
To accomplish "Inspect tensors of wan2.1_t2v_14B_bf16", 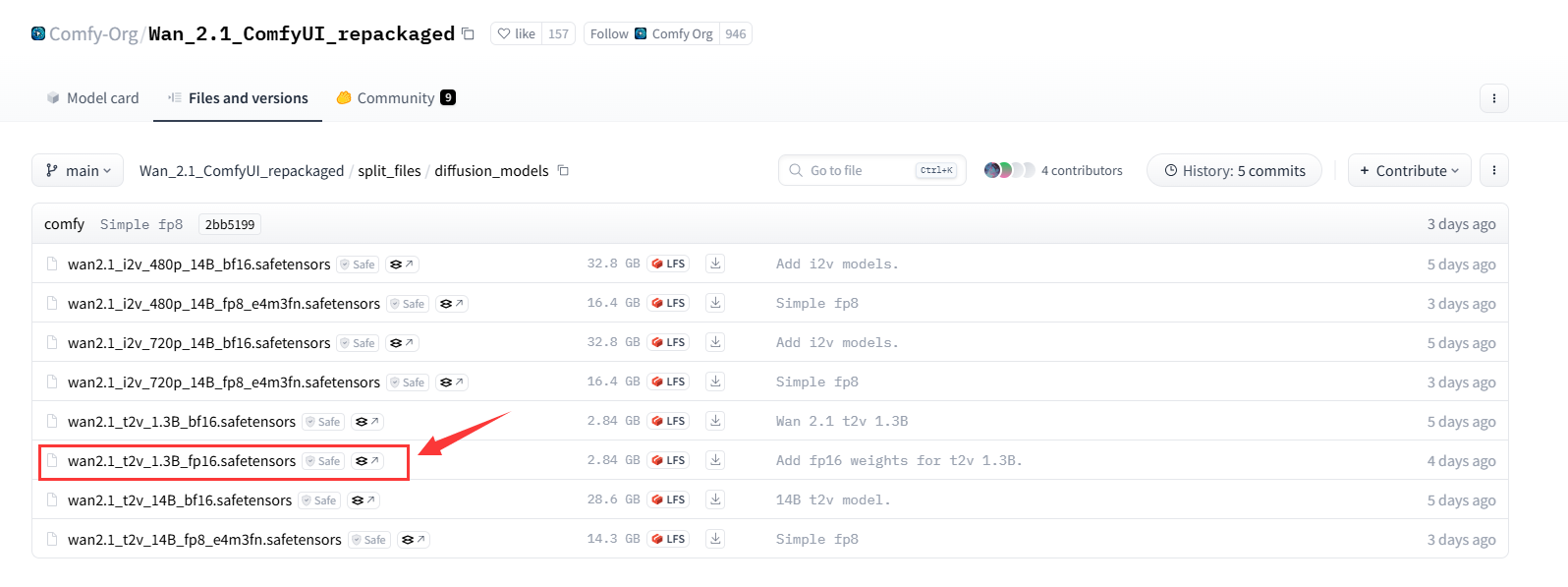I will [x=363, y=499].
